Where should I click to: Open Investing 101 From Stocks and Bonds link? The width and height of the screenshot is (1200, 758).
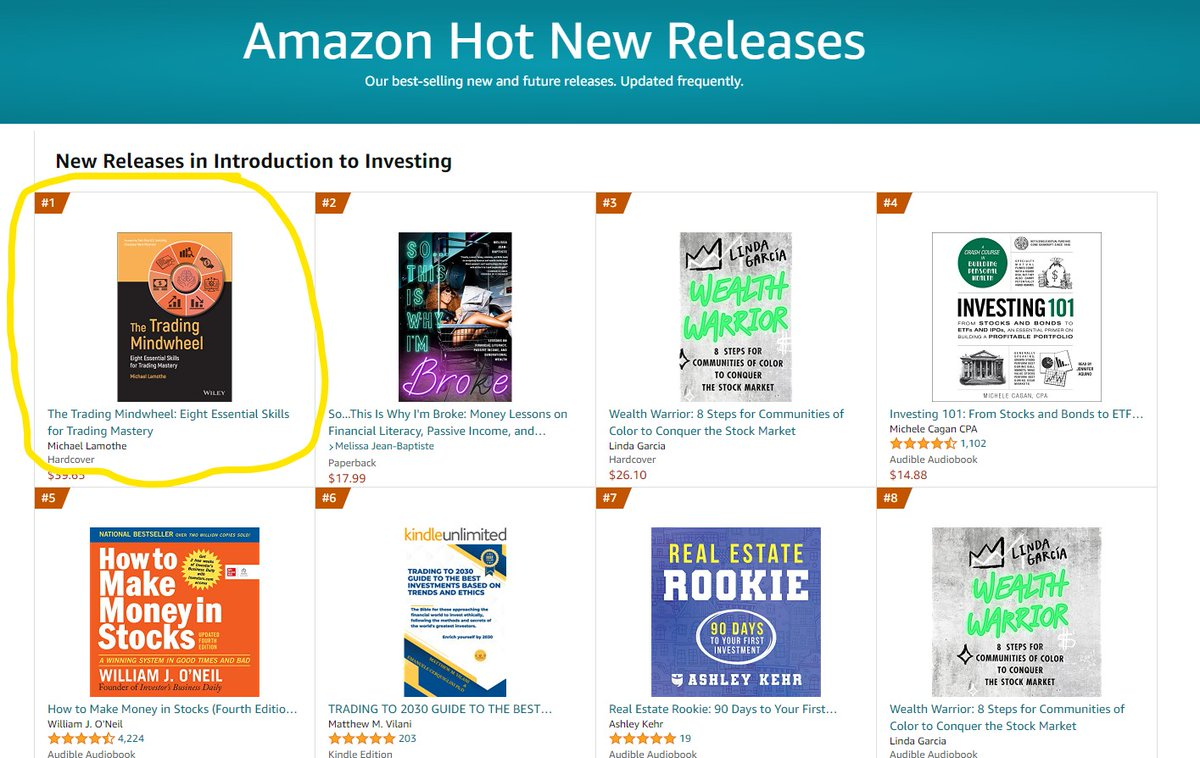(x=1016, y=414)
